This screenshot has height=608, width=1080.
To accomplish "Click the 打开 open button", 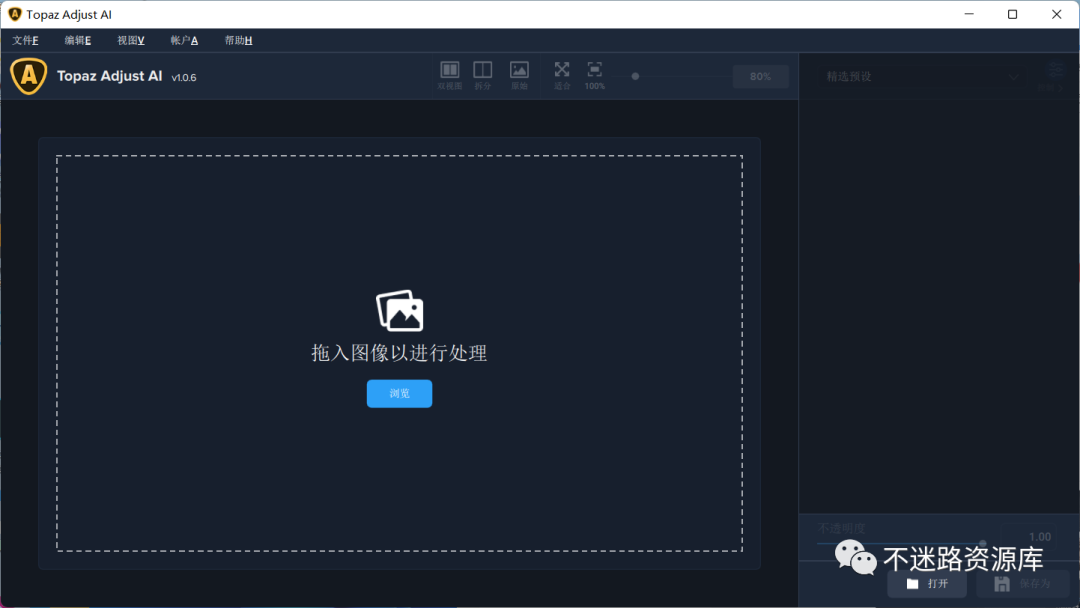I will [x=927, y=584].
